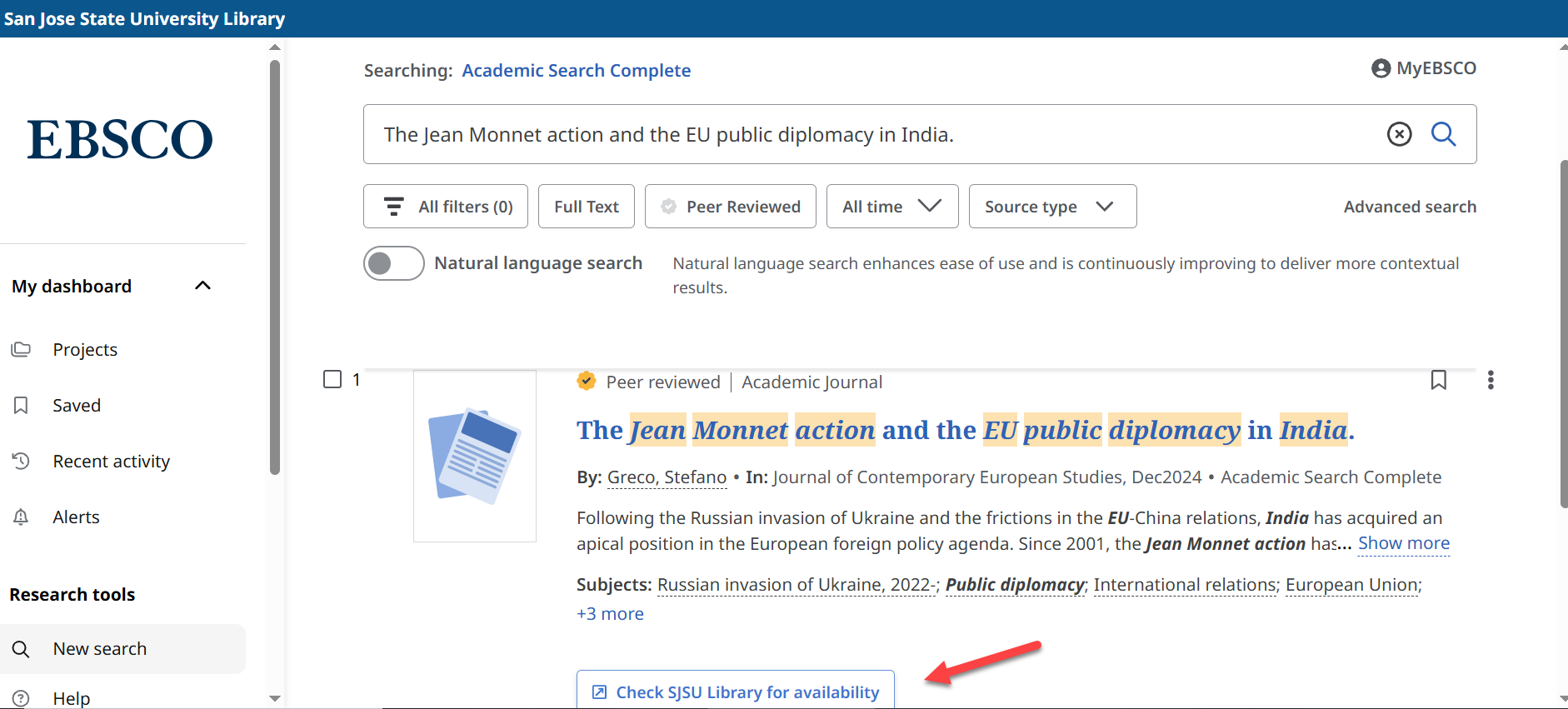This screenshot has width=1568, height=709.
Task: Open Alerts
Action: 76,517
